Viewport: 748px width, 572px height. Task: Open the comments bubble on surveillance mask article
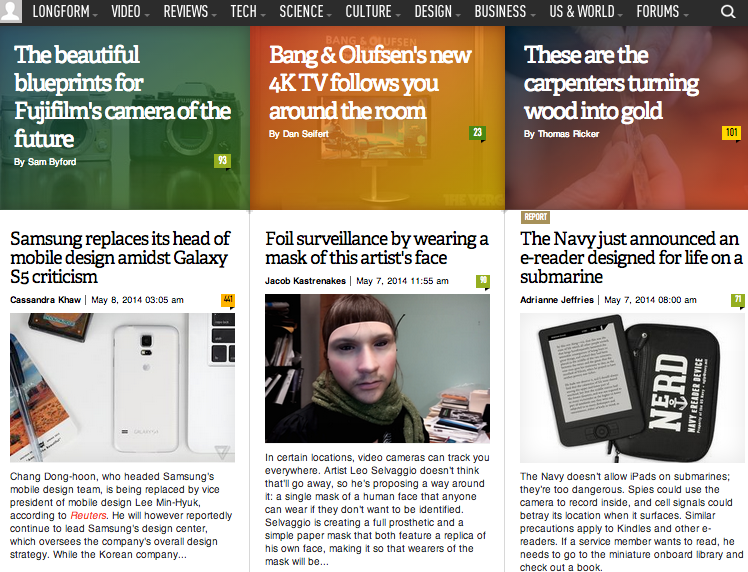483,281
